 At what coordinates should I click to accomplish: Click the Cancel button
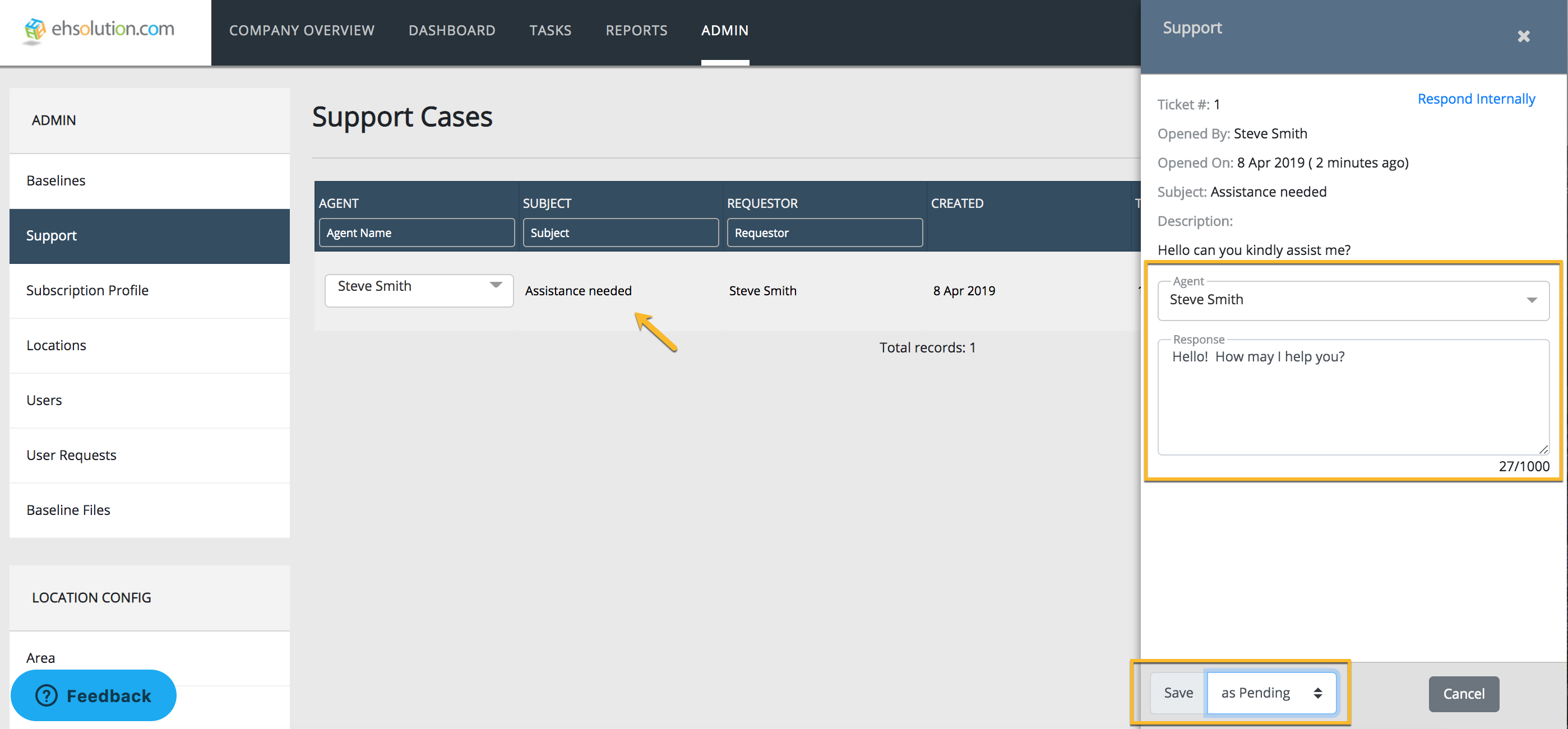[1463, 694]
